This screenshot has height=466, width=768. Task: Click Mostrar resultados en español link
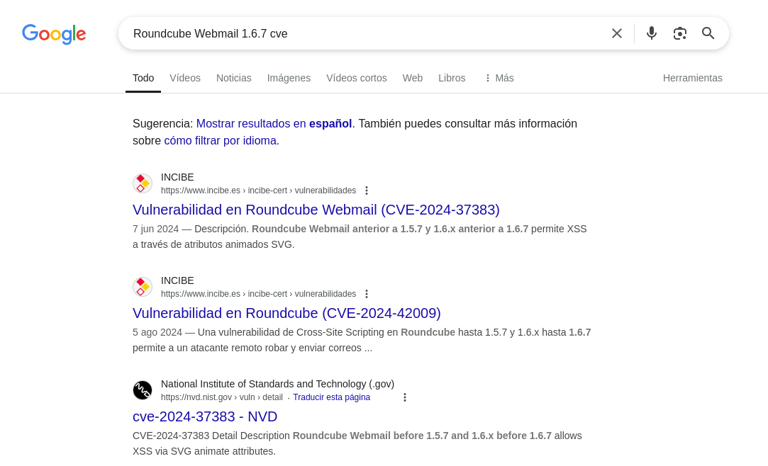point(274,124)
